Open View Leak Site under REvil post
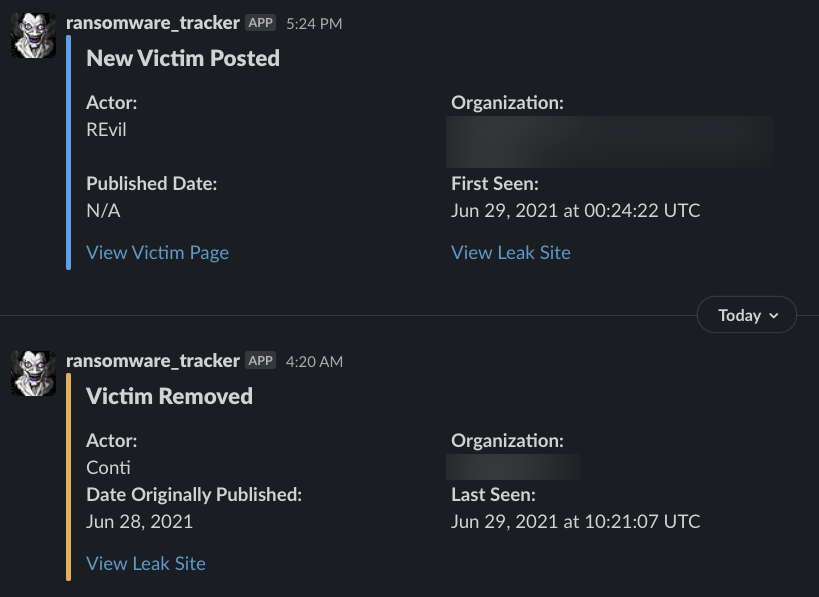Image resolution: width=819 pixels, height=597 pixels. pos(510,253)
